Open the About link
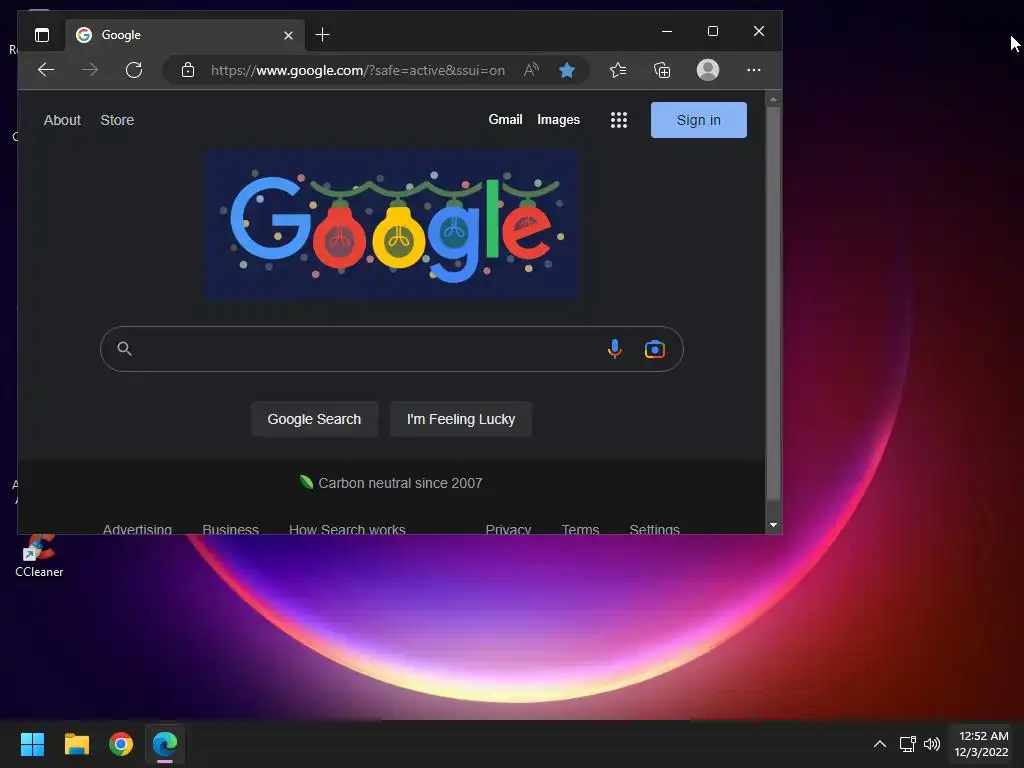1024x768 pixels. point(62,120)
